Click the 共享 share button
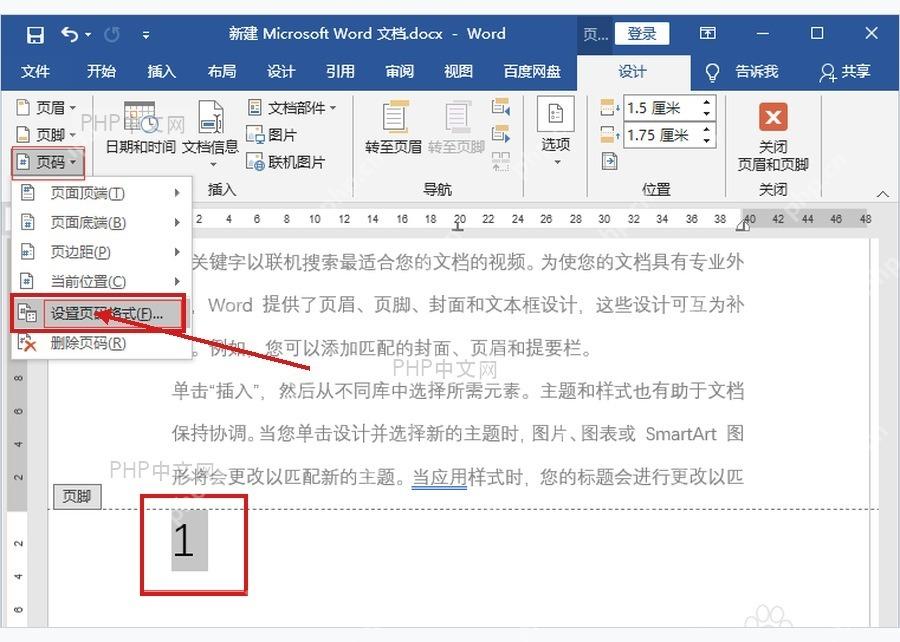 point(845,72)
